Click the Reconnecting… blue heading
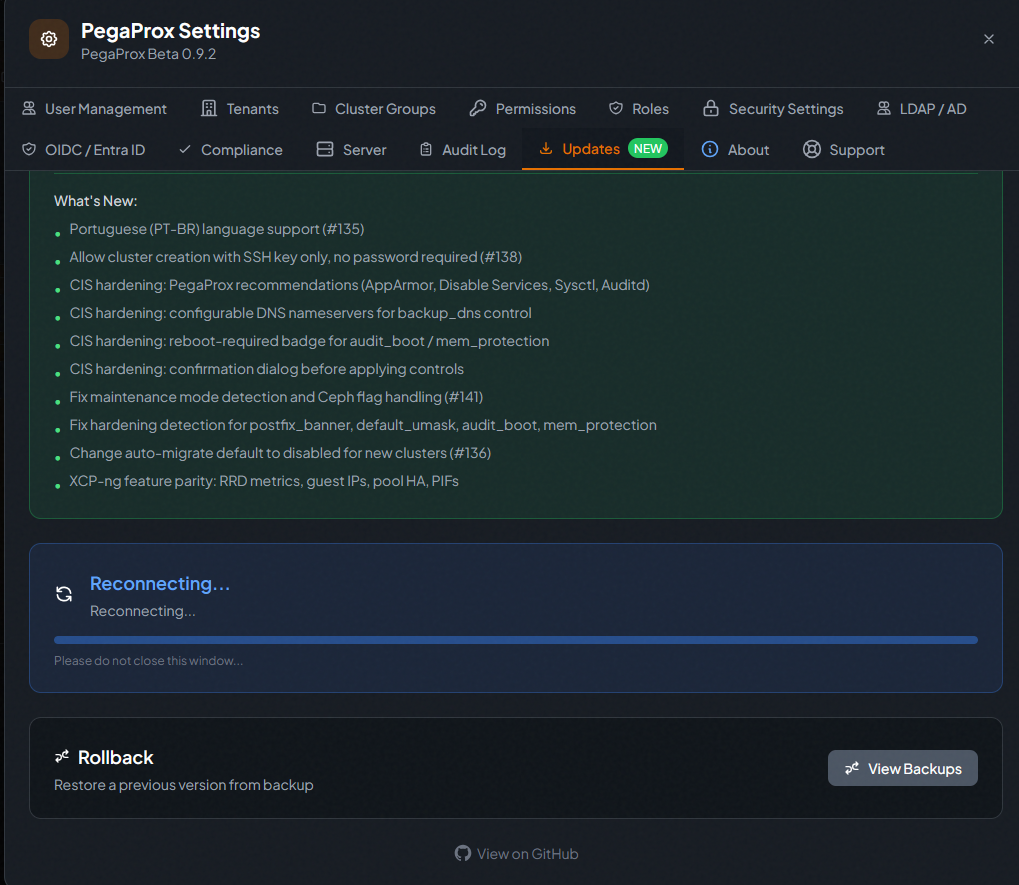Viewport: 1019px width, 885px height. tap(160, 584)
